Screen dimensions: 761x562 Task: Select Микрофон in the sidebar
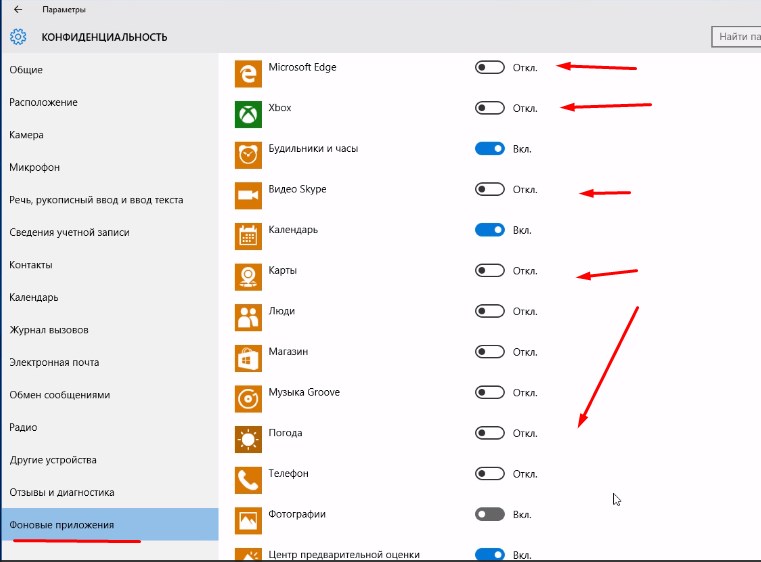[x=109, y=167]
